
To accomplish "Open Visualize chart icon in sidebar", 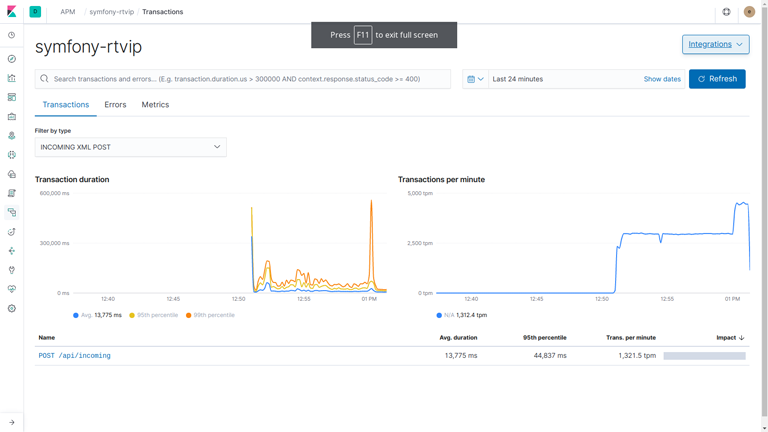I will [12, 78].
